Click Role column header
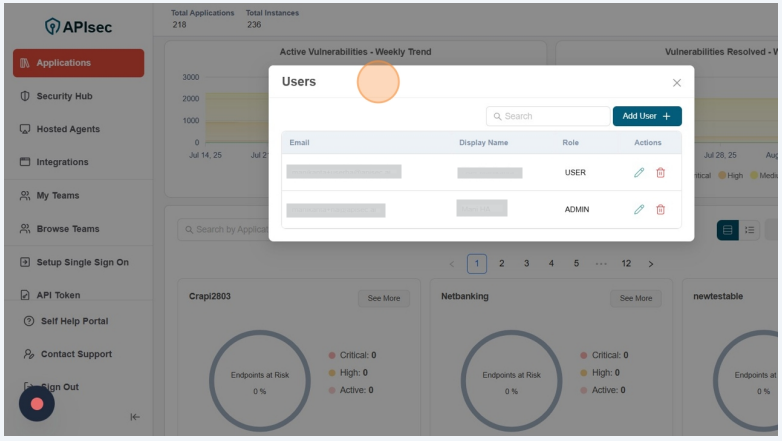This screenshot has height=441, width=782. coord(571,143)
